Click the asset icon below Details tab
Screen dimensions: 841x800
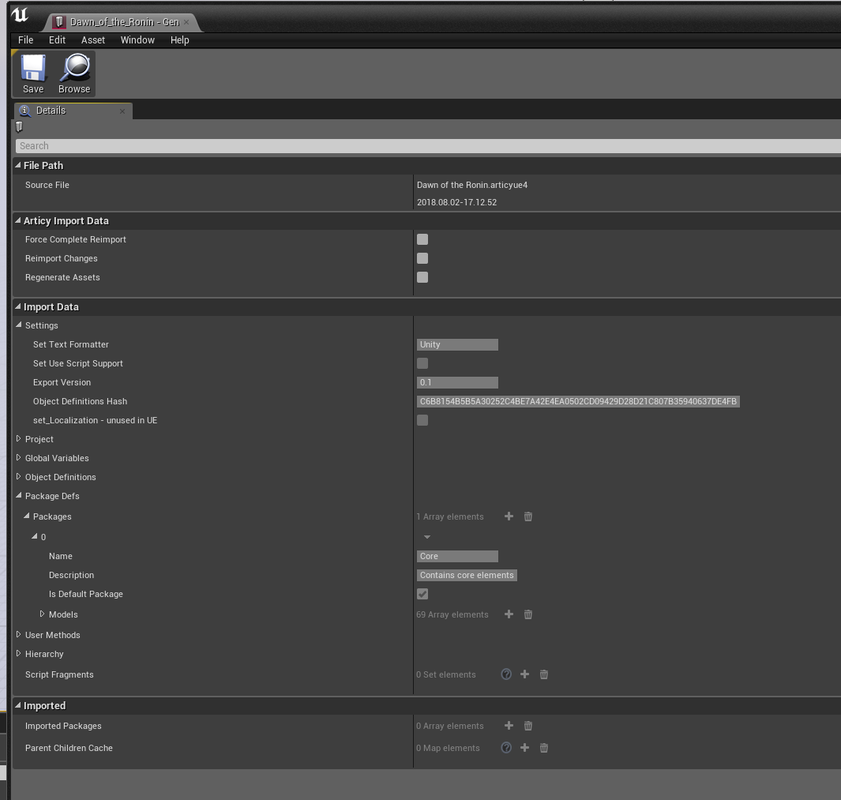pos(19,127)
